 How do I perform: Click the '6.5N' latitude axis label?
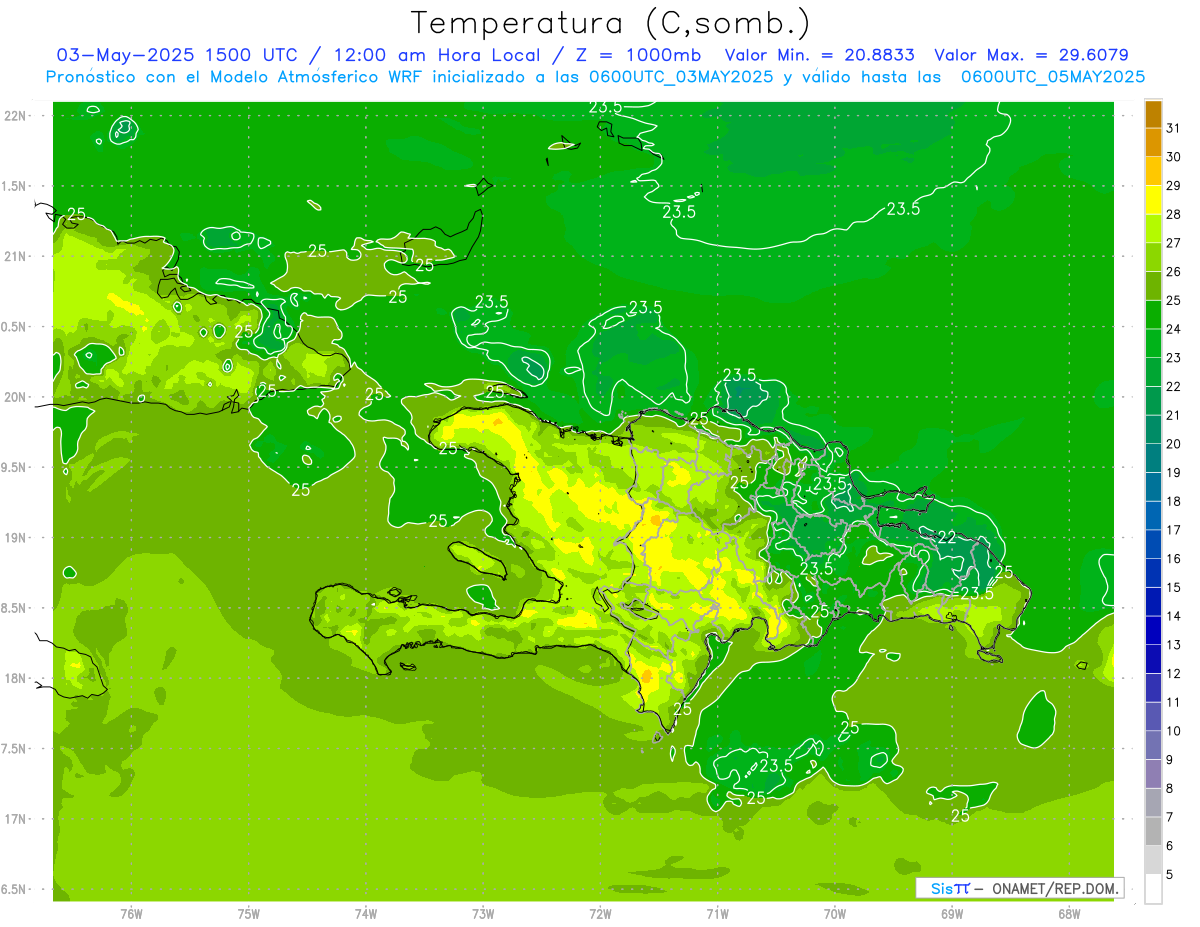[x=15, y=889]
